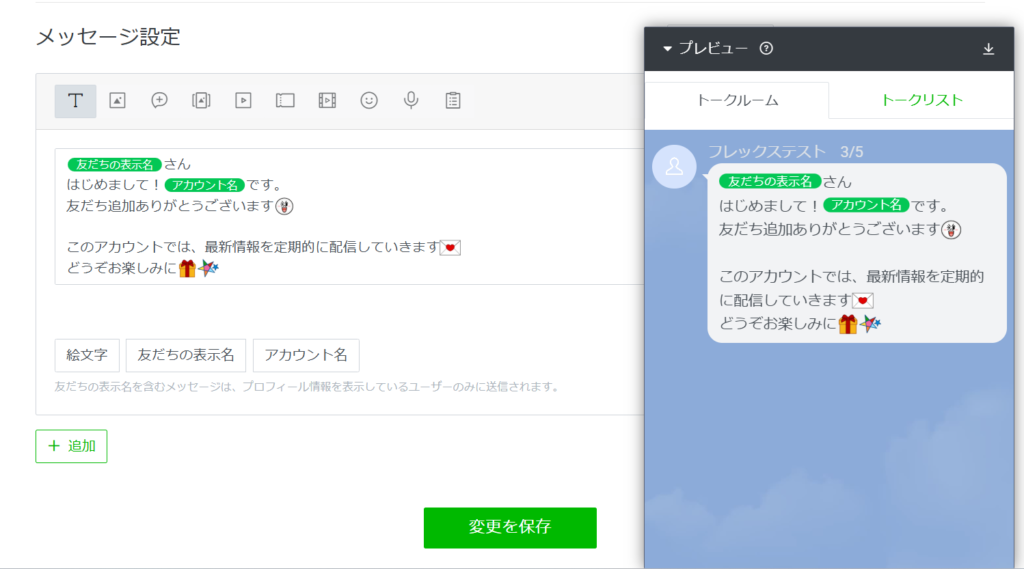Select the image message icon

click(117, 101)
